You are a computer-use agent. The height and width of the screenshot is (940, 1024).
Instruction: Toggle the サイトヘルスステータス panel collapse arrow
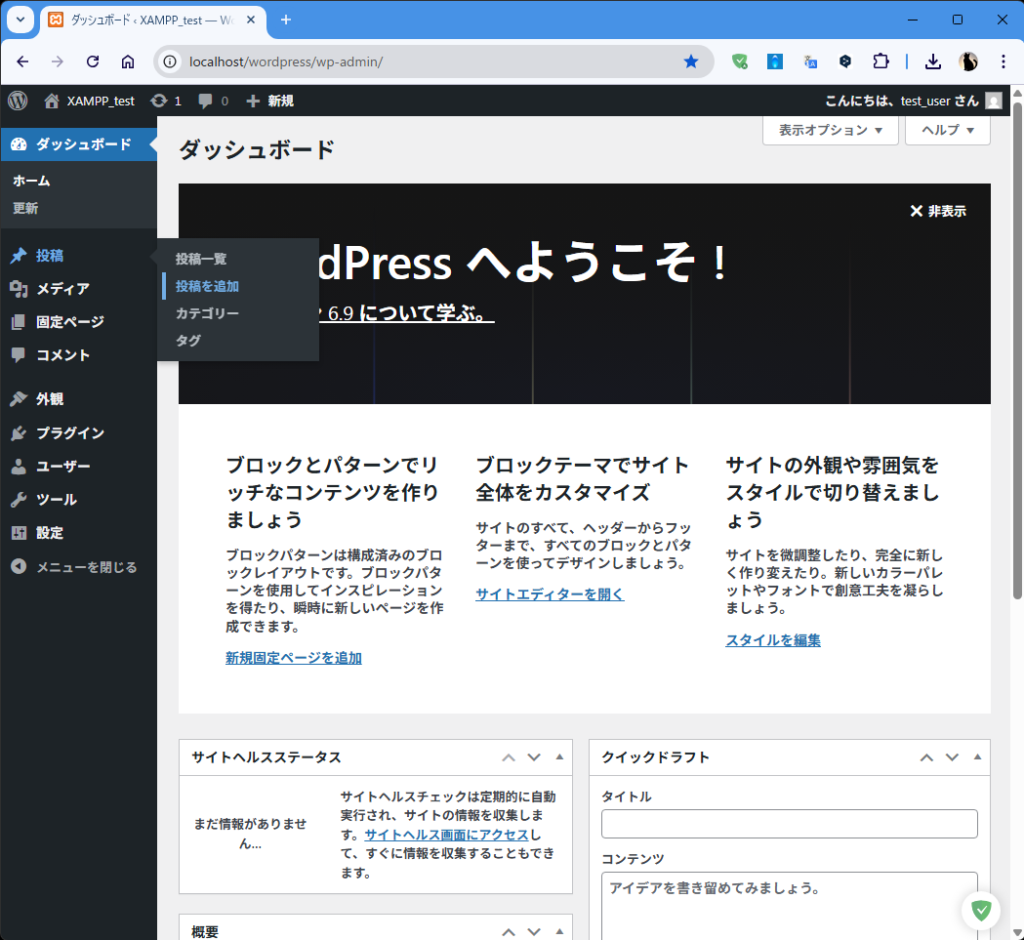[559, 757]
